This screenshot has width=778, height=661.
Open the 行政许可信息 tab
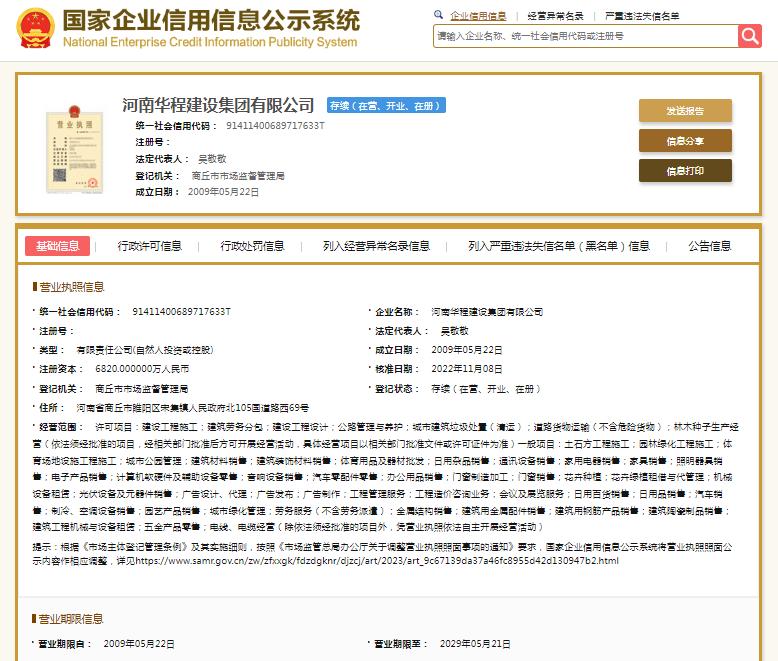(150, 246)
